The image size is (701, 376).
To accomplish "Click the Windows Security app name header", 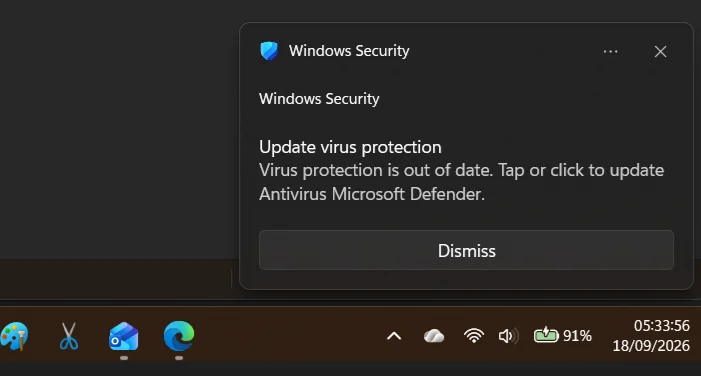I will click(x=349, y=51).
